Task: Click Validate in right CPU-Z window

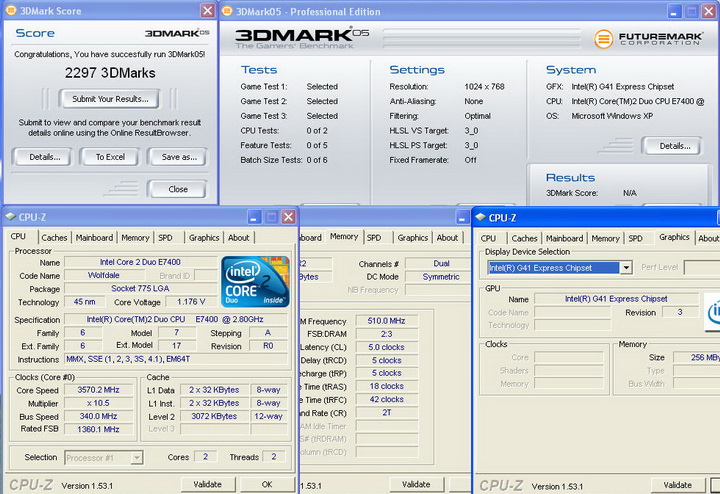Action: coord(678,485)
